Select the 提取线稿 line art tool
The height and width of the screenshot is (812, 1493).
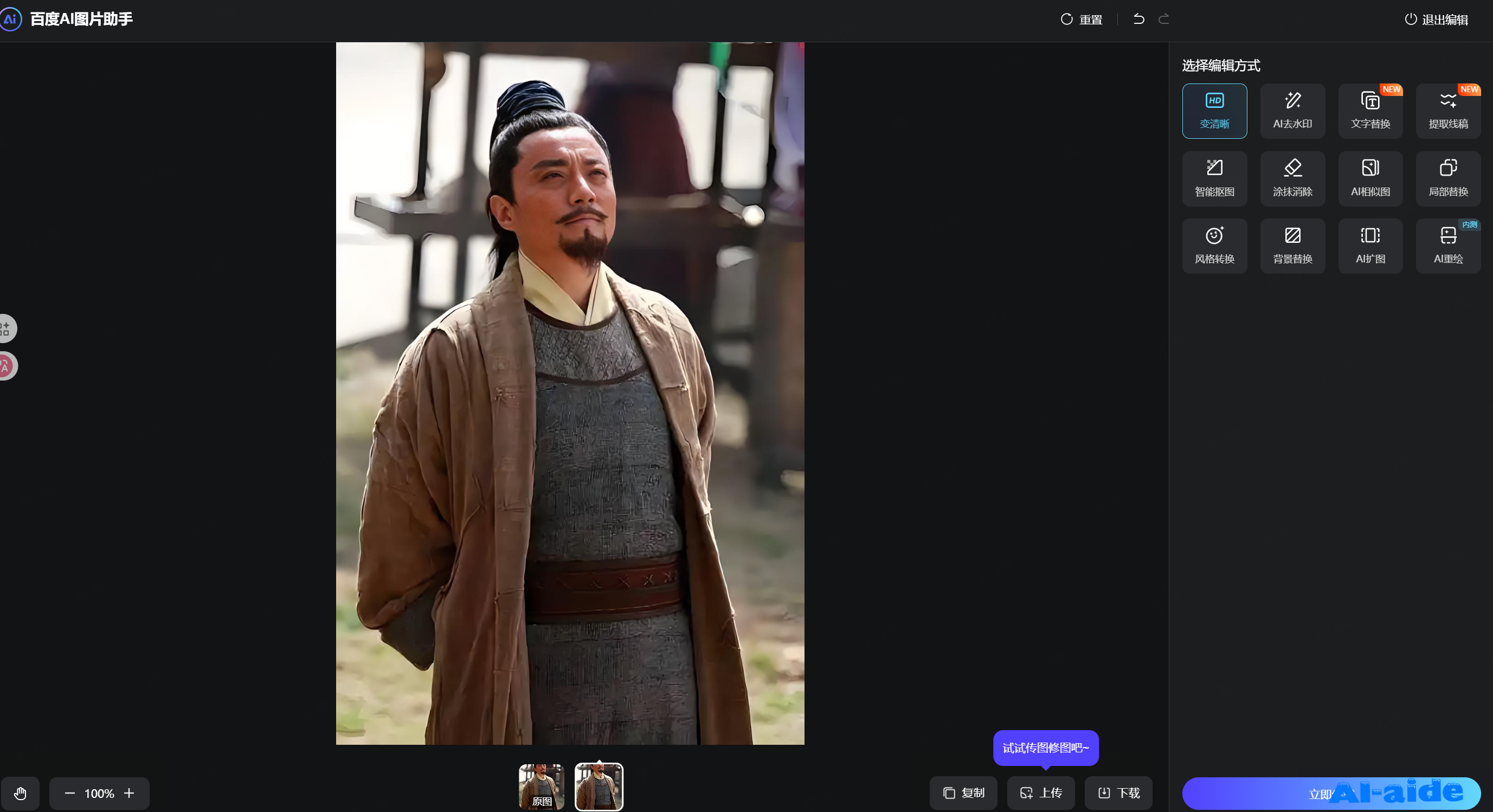(1447, 111)
